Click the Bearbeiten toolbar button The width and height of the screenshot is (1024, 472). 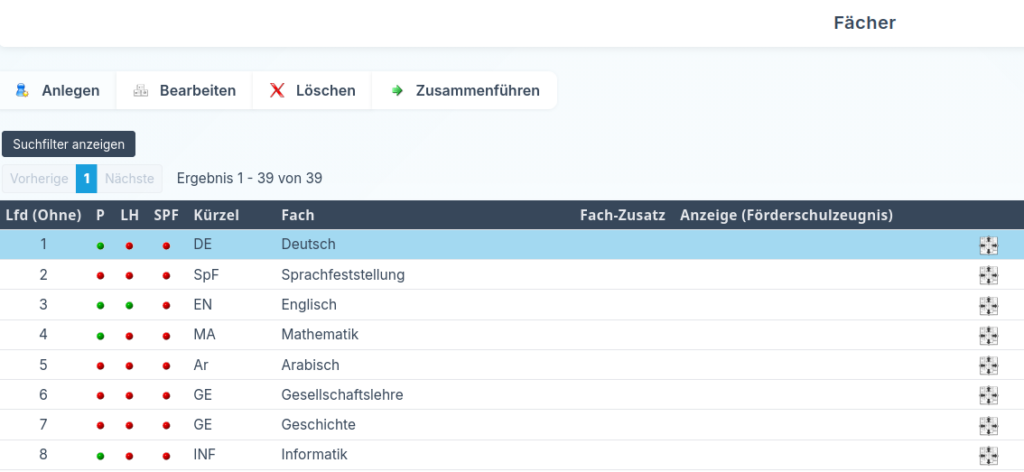point(185,91)
